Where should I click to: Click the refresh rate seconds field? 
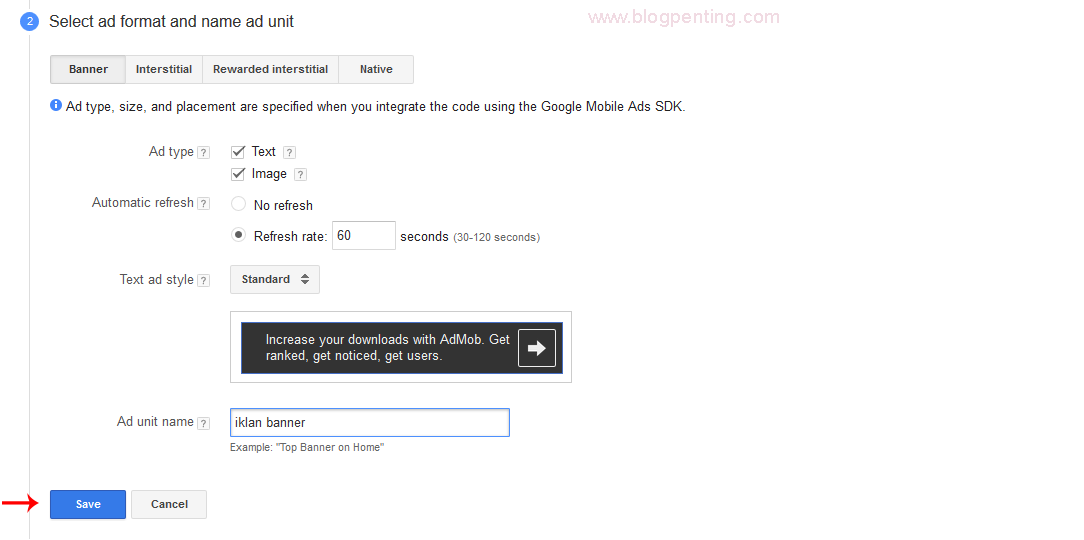363,236
